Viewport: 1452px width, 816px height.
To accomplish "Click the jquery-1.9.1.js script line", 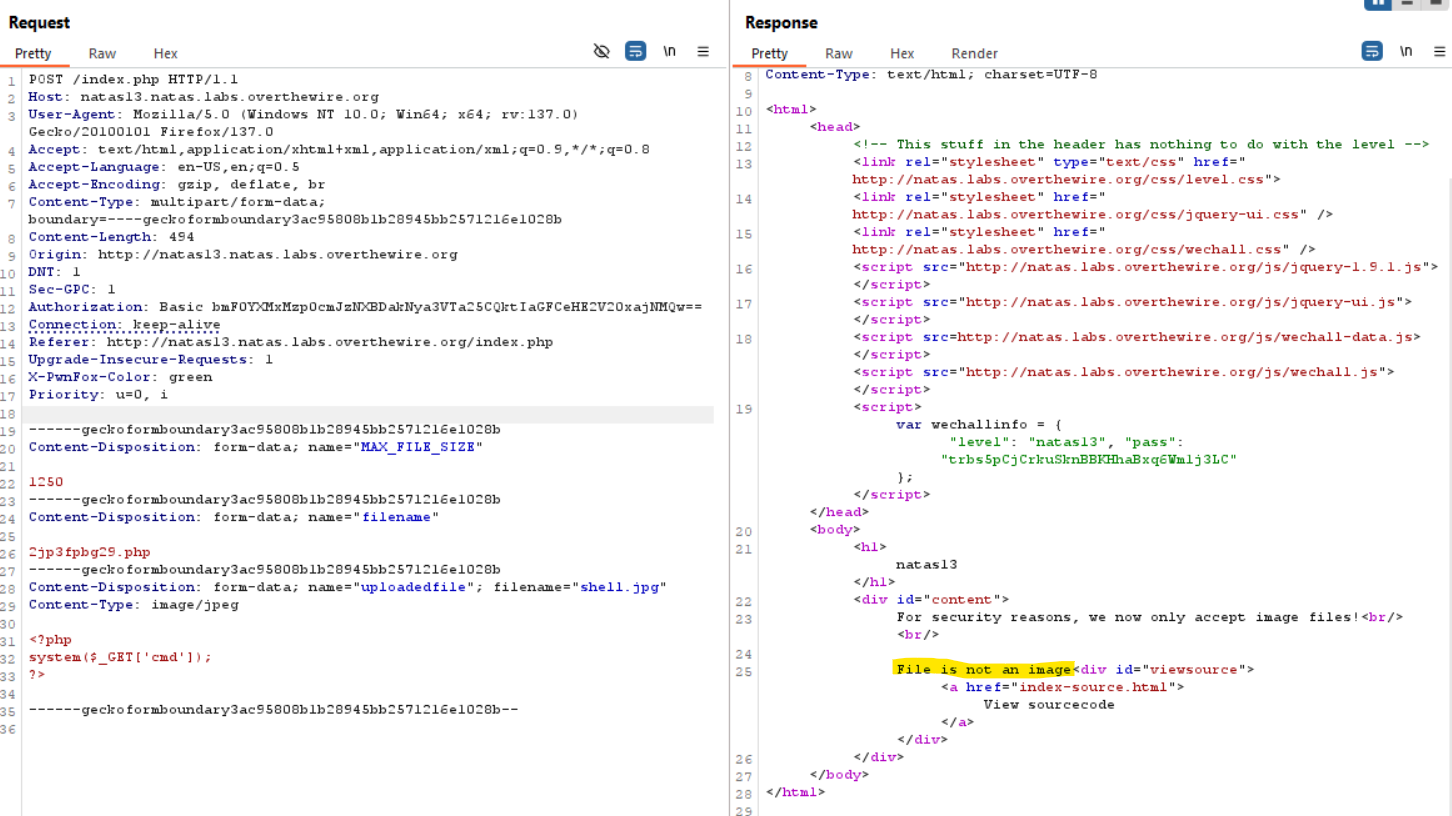I will (x=1146, y=267).
